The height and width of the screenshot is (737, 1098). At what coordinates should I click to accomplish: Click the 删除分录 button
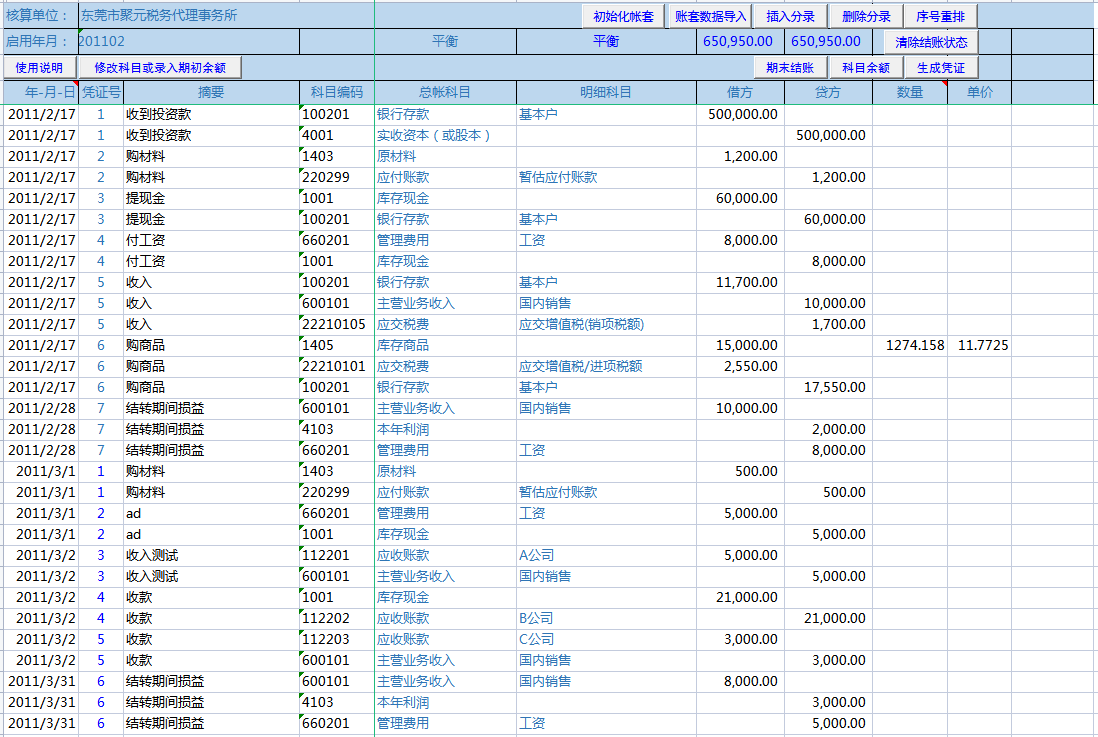pyautogui.click(x=866, y=15)
